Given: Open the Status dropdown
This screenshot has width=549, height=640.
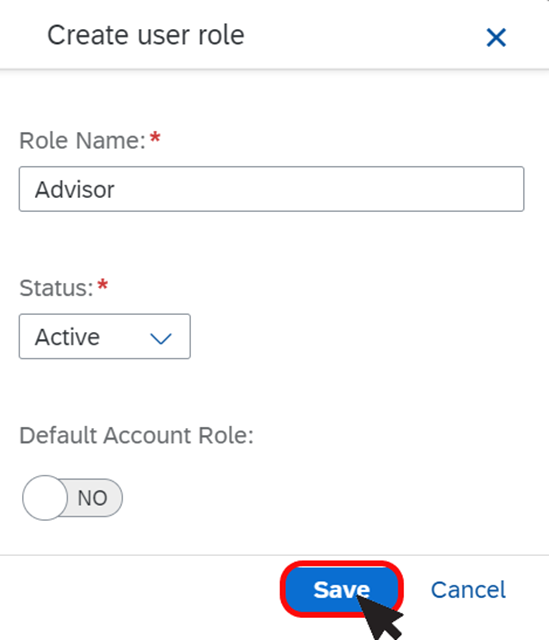Looking at the screenshot, I should [x=104, y=336].
